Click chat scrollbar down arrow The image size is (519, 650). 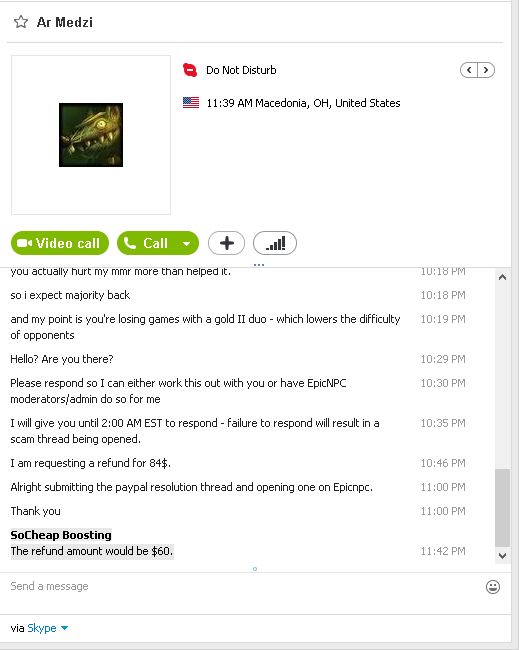tap(502, 556)
